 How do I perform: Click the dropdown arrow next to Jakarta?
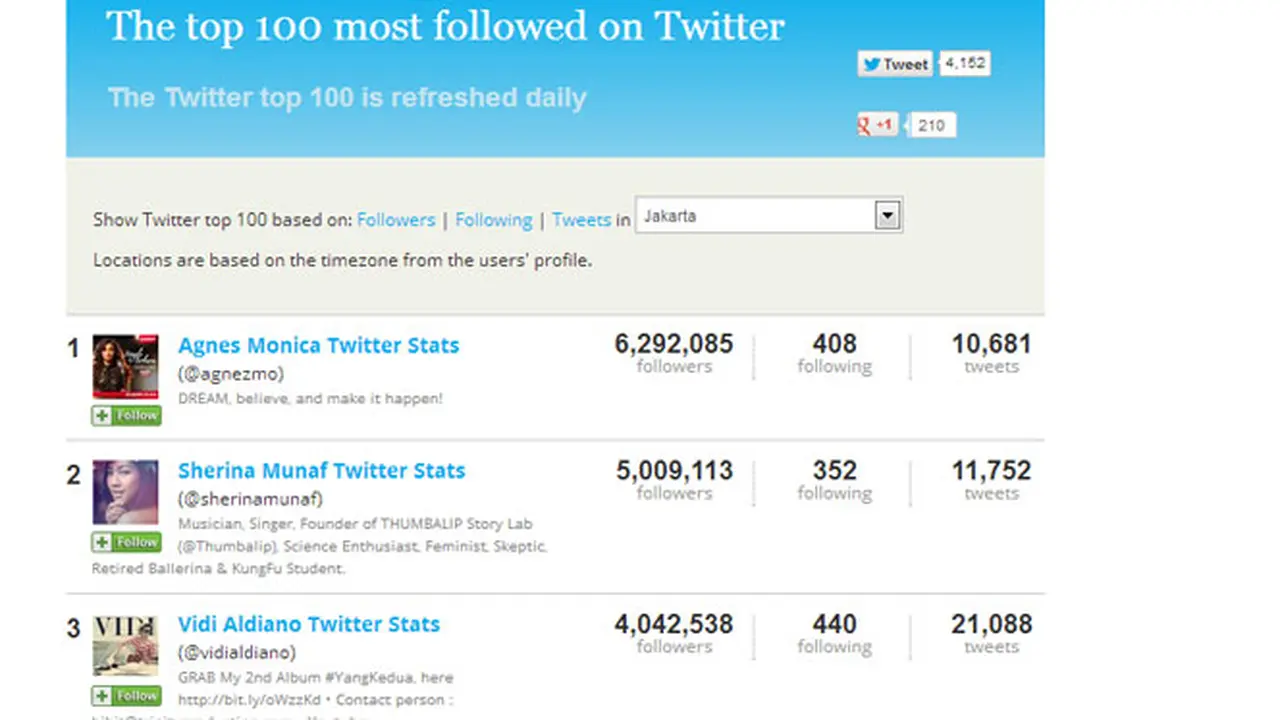(x=887, y=215)
